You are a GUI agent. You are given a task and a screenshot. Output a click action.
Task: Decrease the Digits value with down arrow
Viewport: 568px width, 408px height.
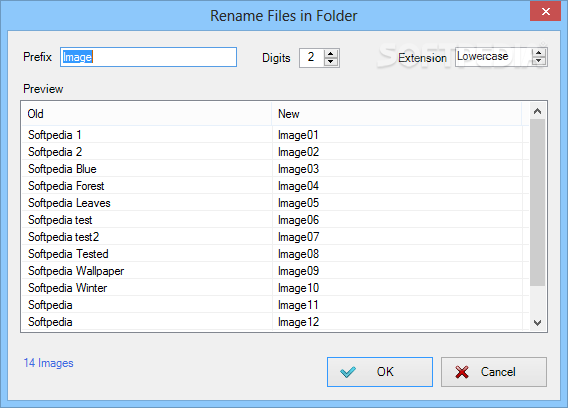coord(330,62)
